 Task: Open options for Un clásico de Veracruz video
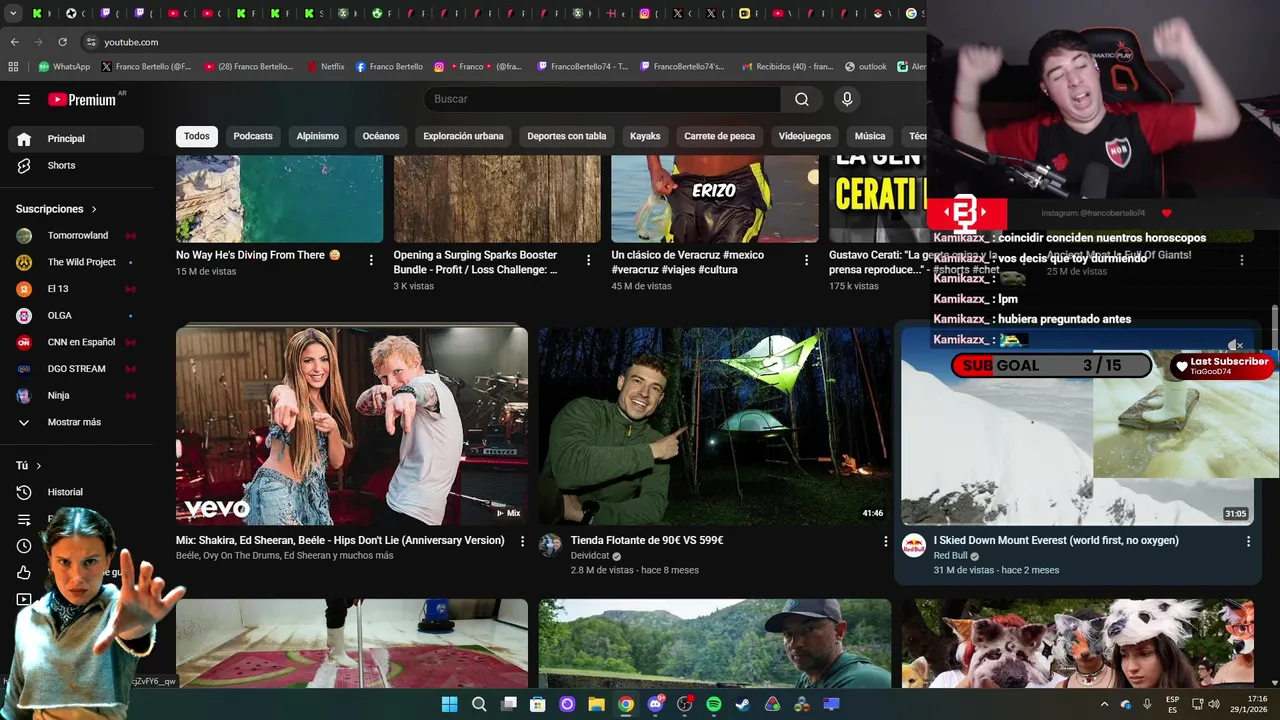pos(807,260)
